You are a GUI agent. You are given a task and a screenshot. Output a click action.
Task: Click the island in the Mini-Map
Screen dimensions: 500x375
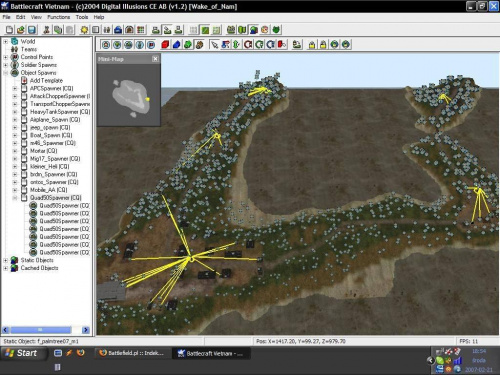coord(131,96)
